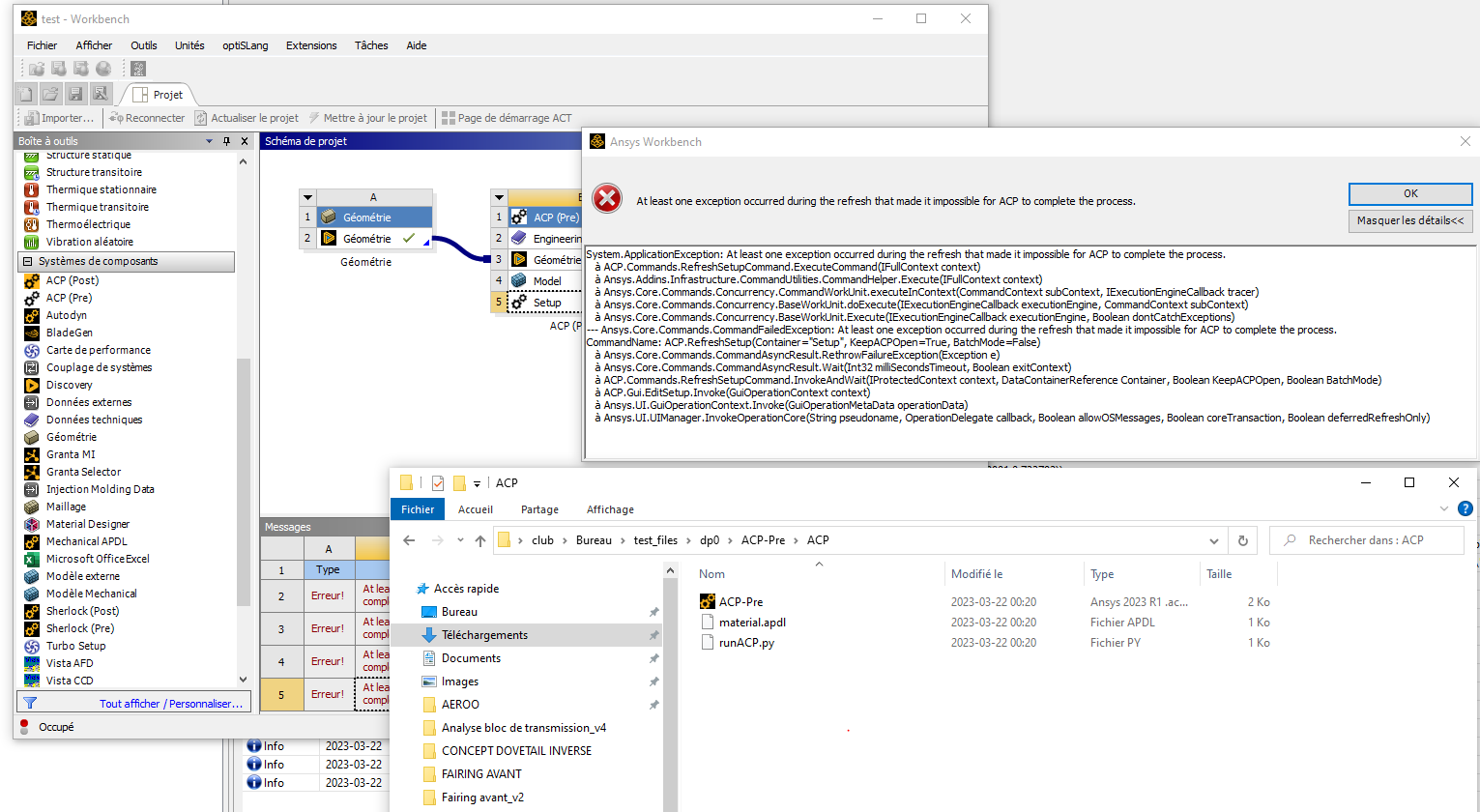This screenshot has height=812, width=1480.
Task: Switch to the Projet tab
Action: [160, 95]
